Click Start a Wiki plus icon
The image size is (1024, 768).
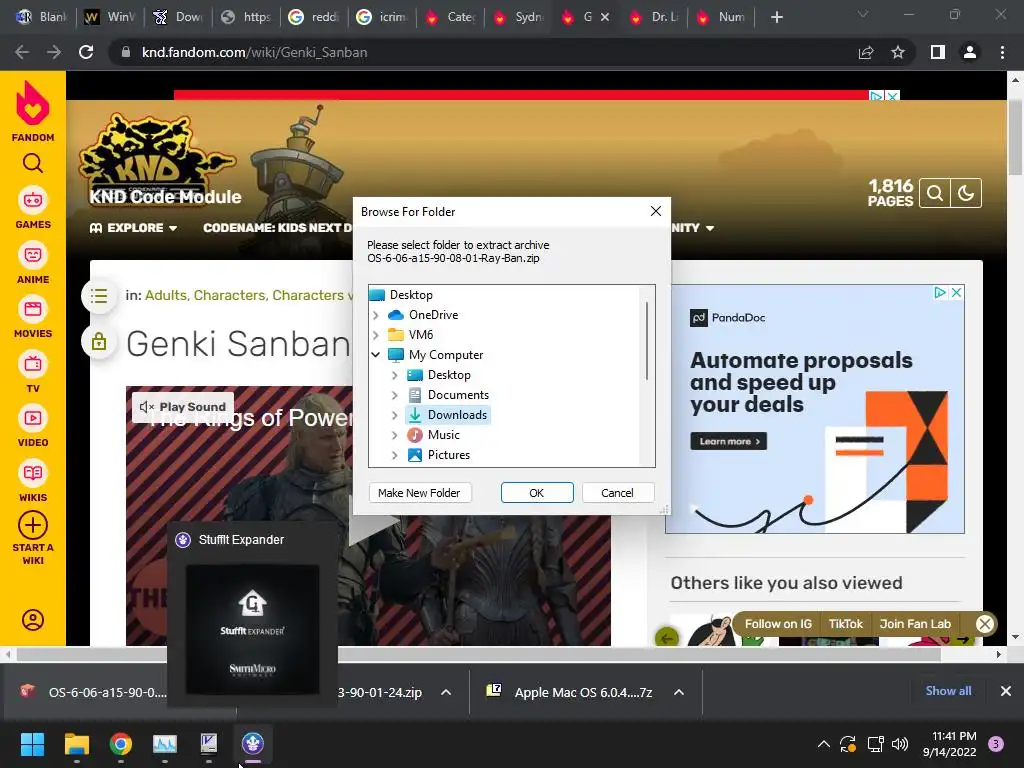(33, 525)
